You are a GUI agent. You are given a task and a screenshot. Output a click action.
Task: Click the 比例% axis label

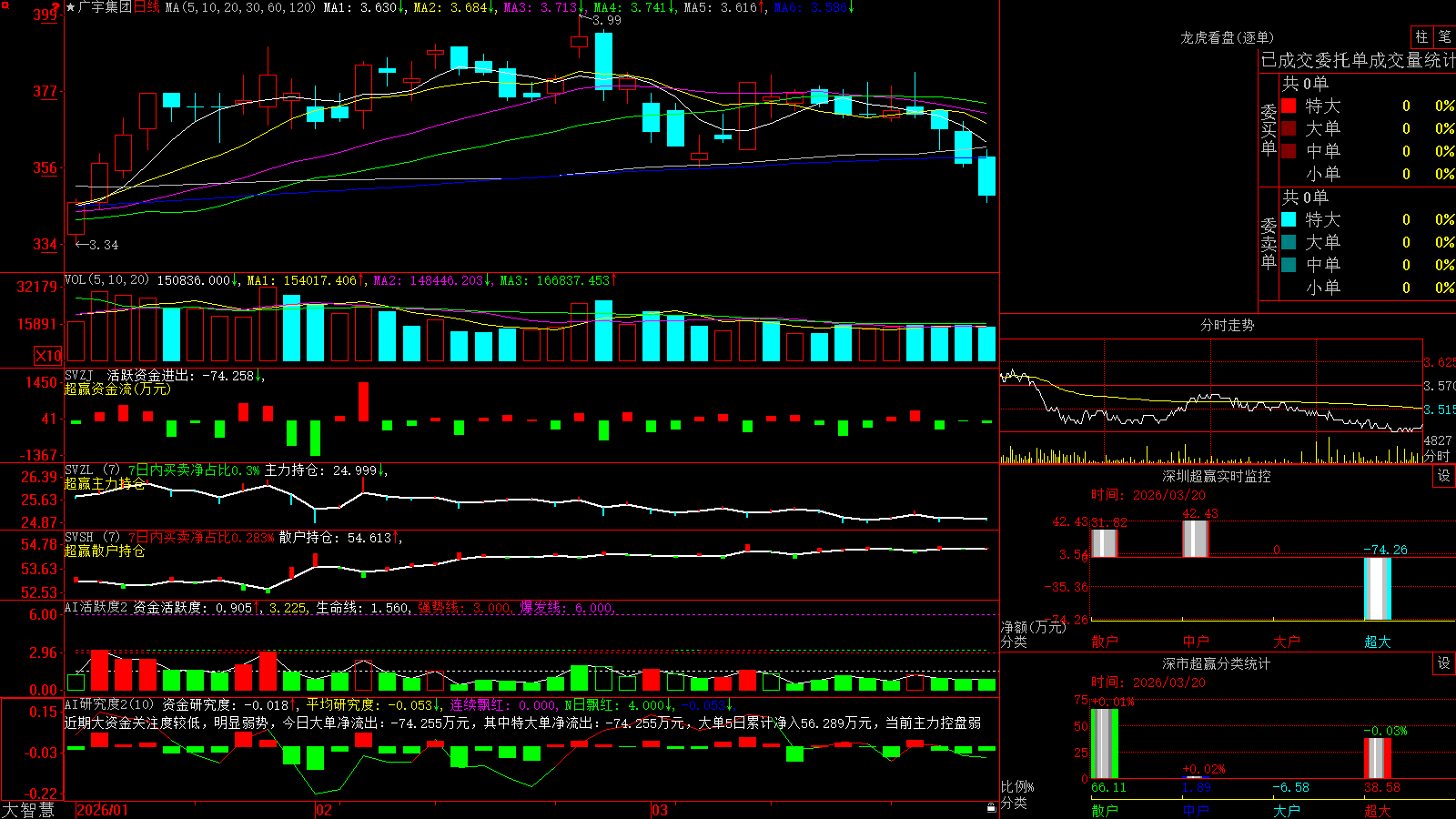1017,787
